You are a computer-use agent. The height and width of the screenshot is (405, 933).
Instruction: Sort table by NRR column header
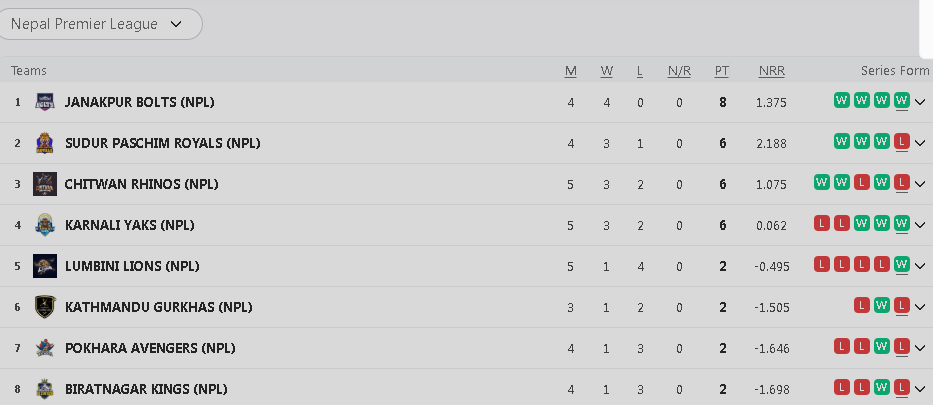coord(771,71)
